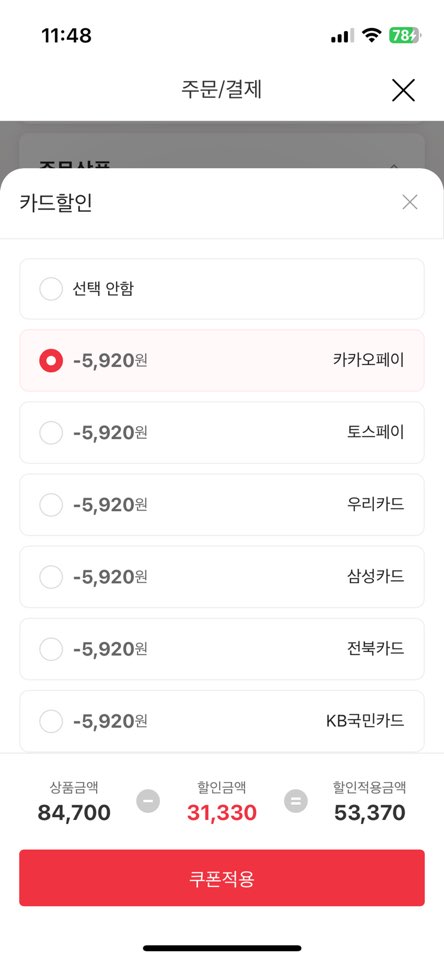The image size is (444, 961).
Task: Tap the 상품금액 84,700 amount
Action: (x=74, y=813)
